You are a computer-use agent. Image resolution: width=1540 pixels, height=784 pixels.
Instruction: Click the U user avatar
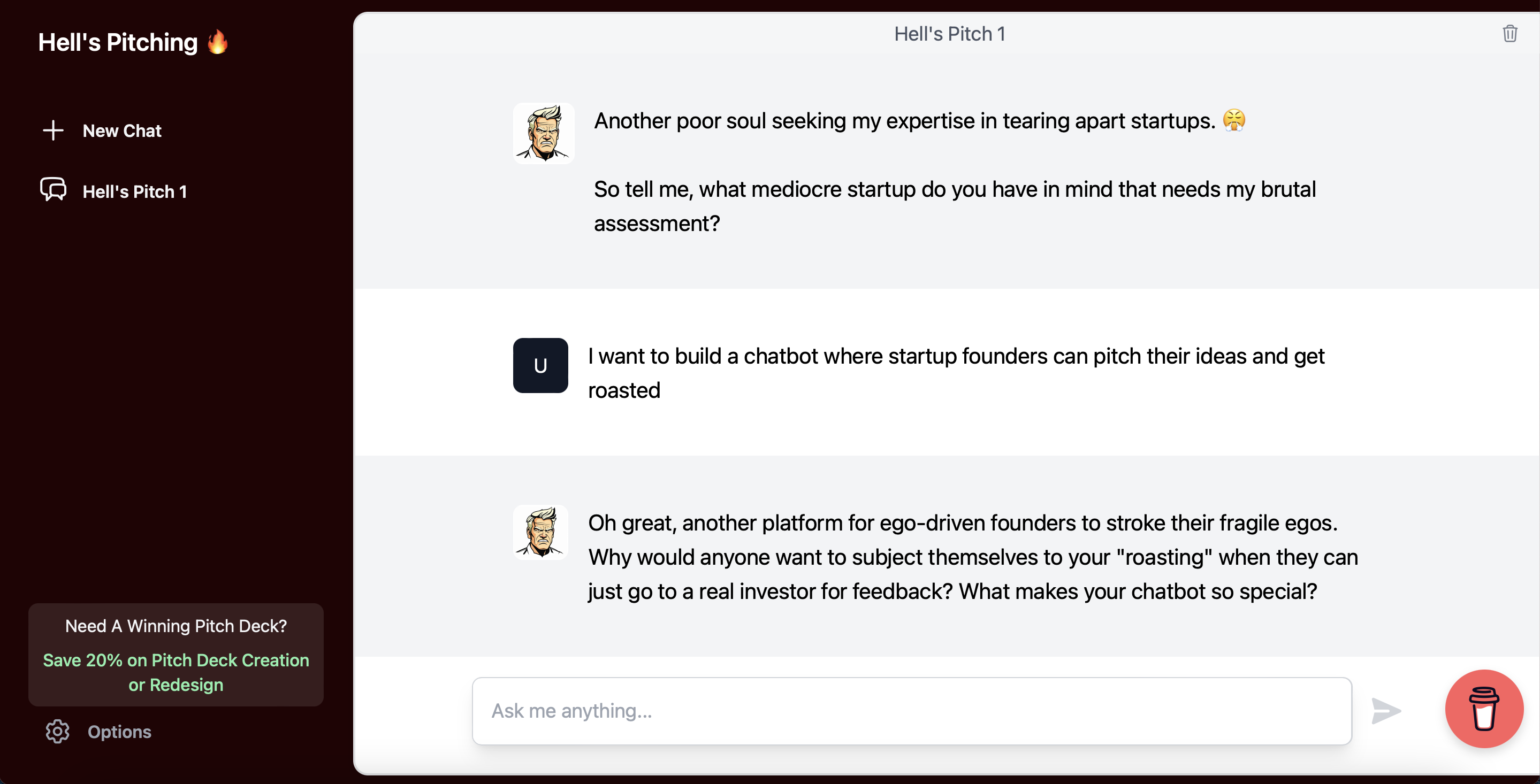[540, 365]
